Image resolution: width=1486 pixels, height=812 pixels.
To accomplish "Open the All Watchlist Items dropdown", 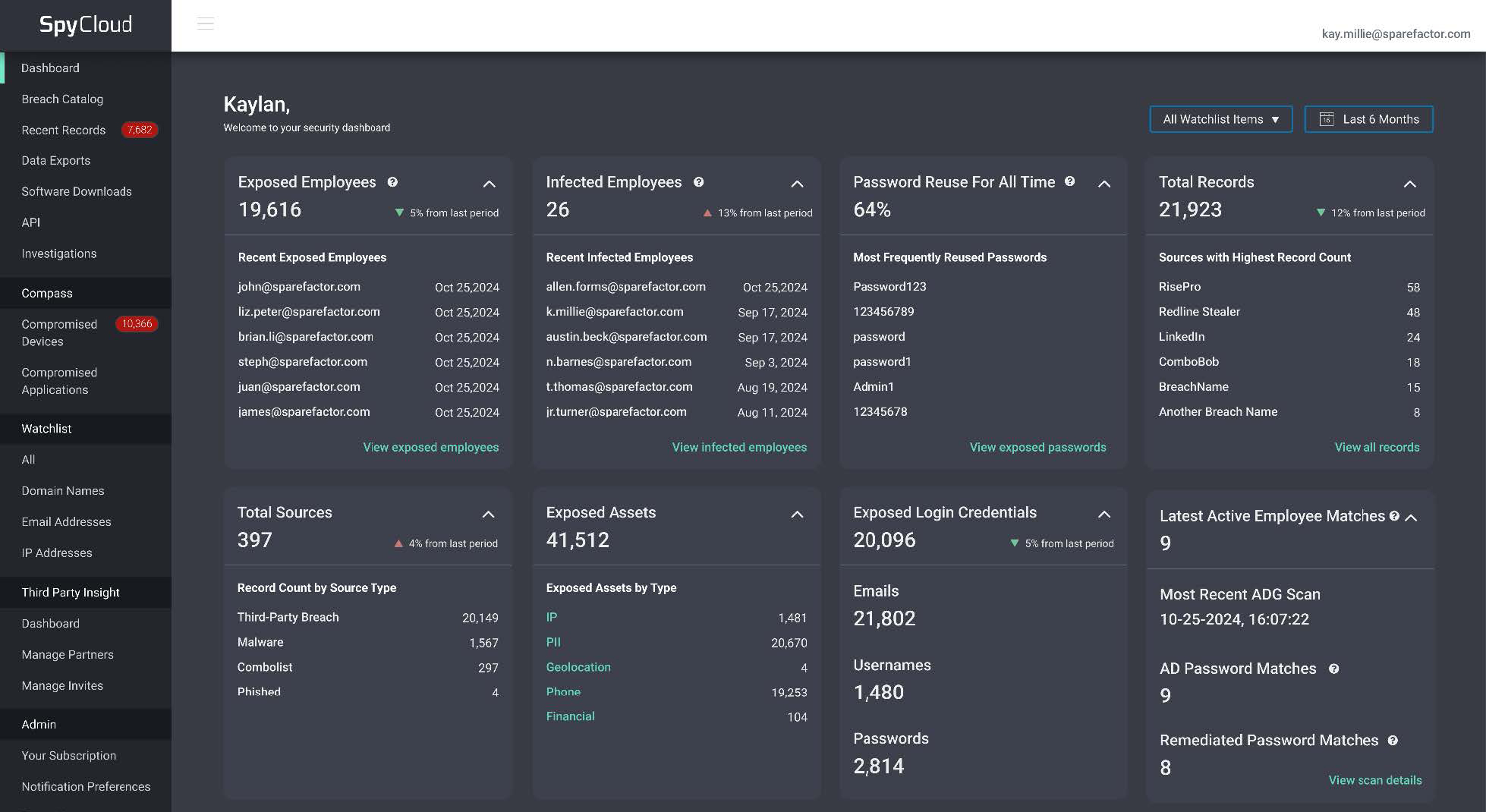I will [1220, 119].
